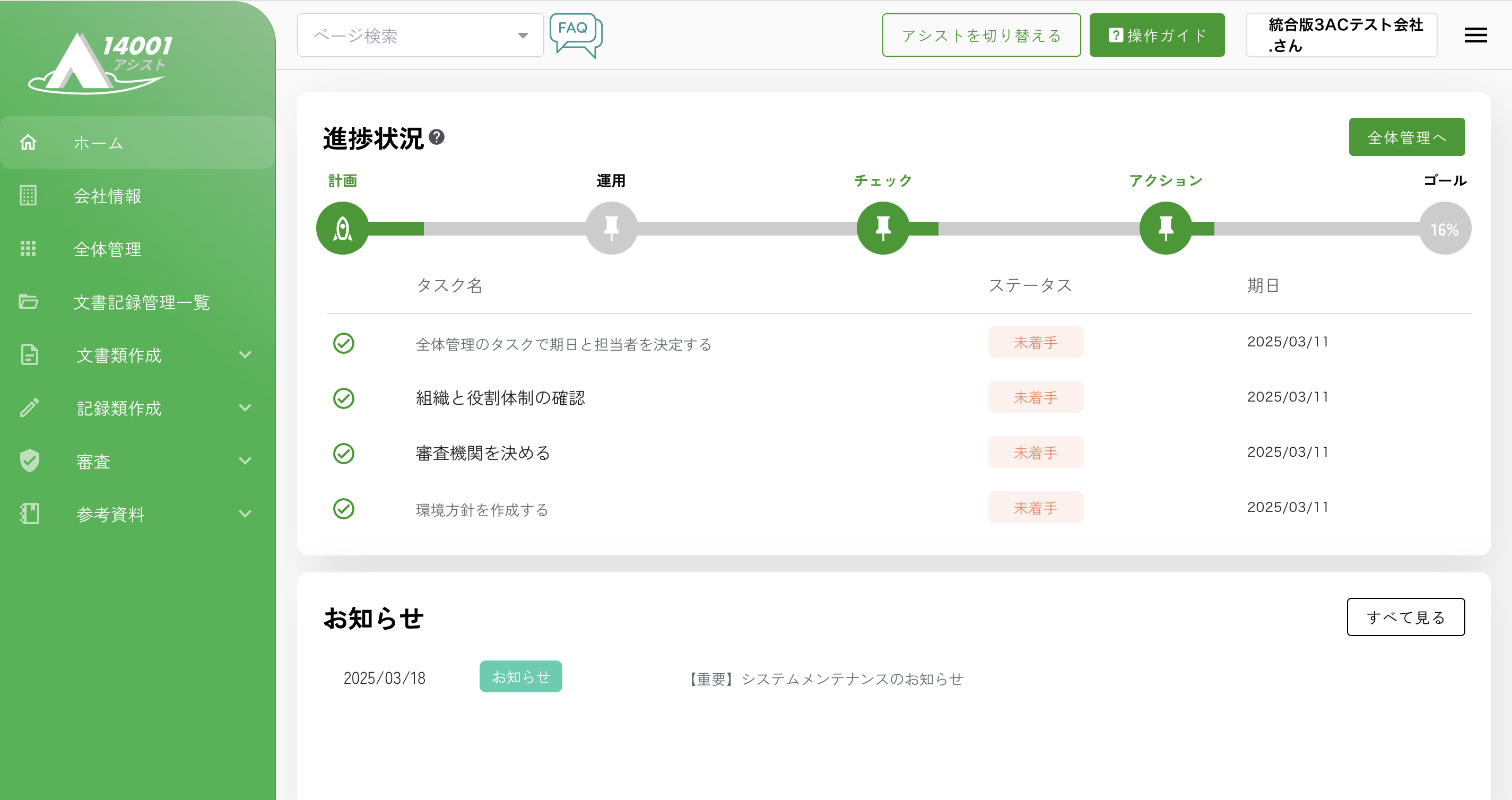Click the hamburger menu icon at top right
Screen dimensions: 1512x800
(x=1475, y=35)
